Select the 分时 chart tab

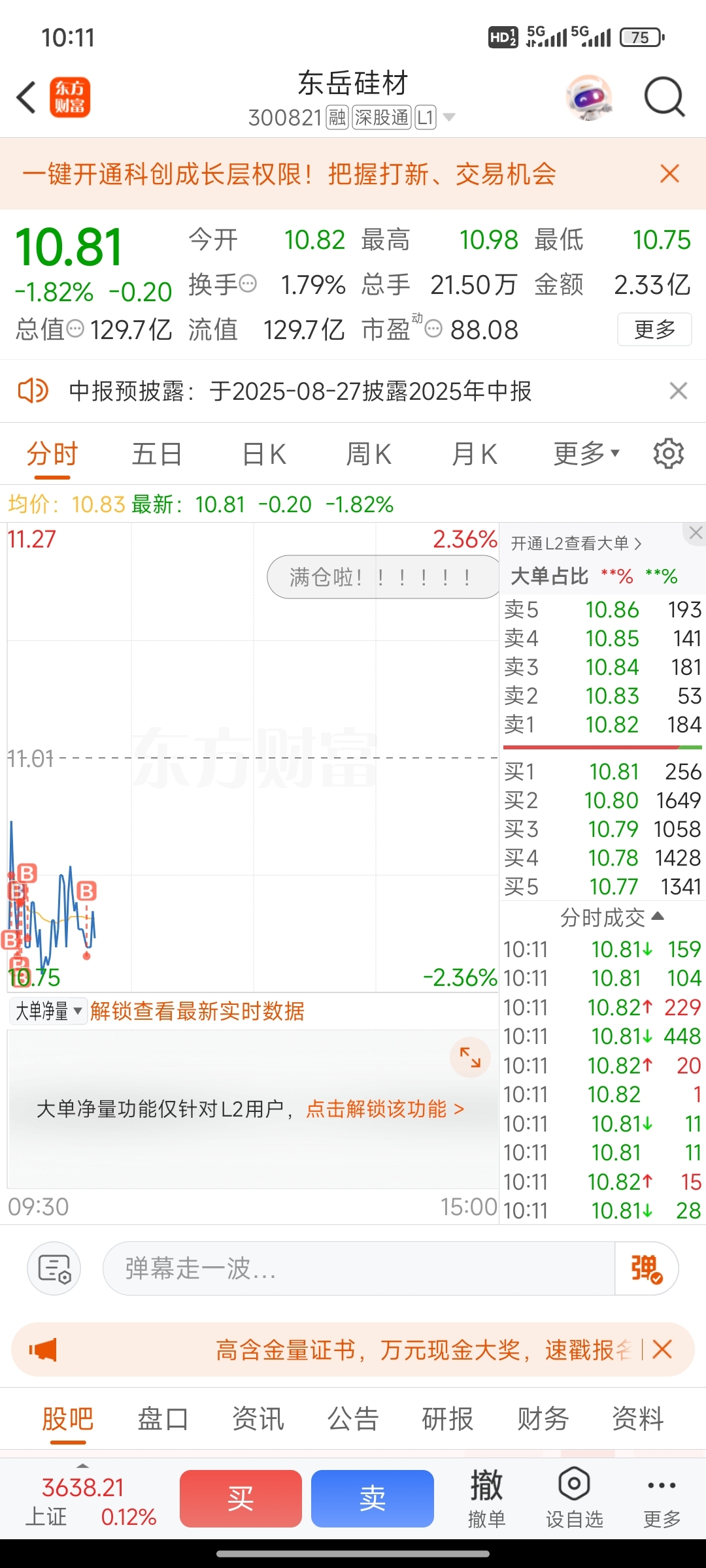(52, 453)
